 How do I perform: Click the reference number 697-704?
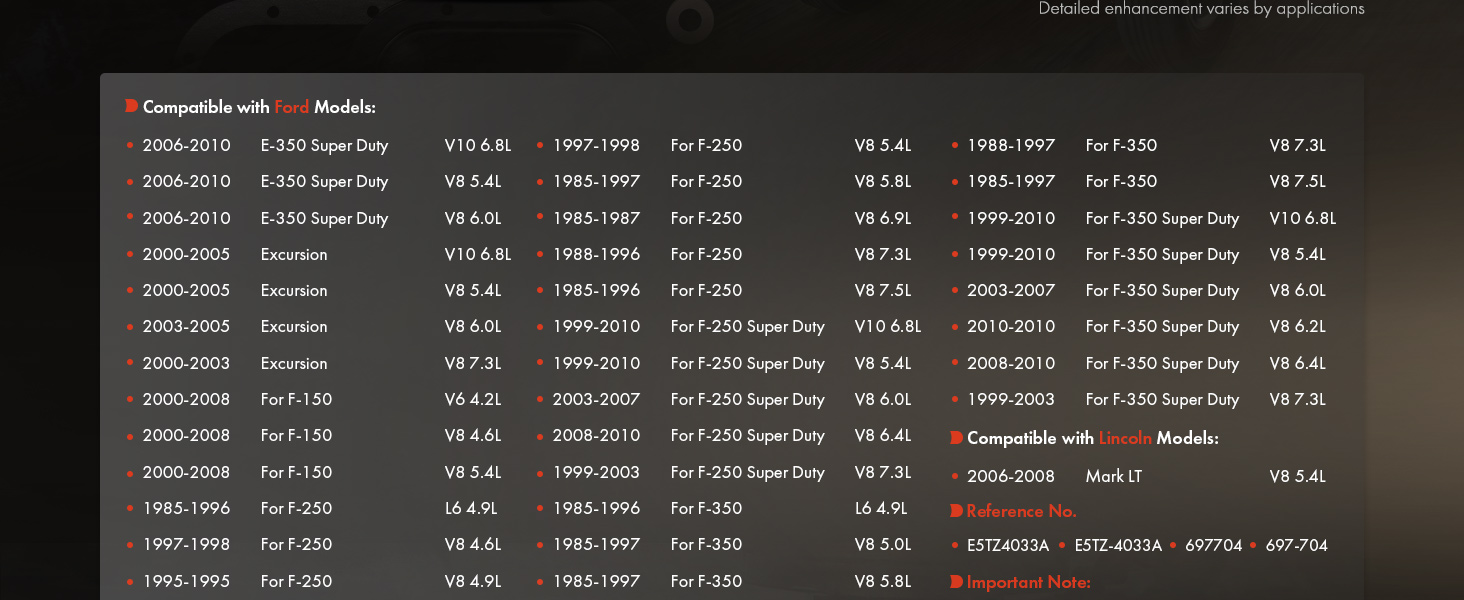1296,545
